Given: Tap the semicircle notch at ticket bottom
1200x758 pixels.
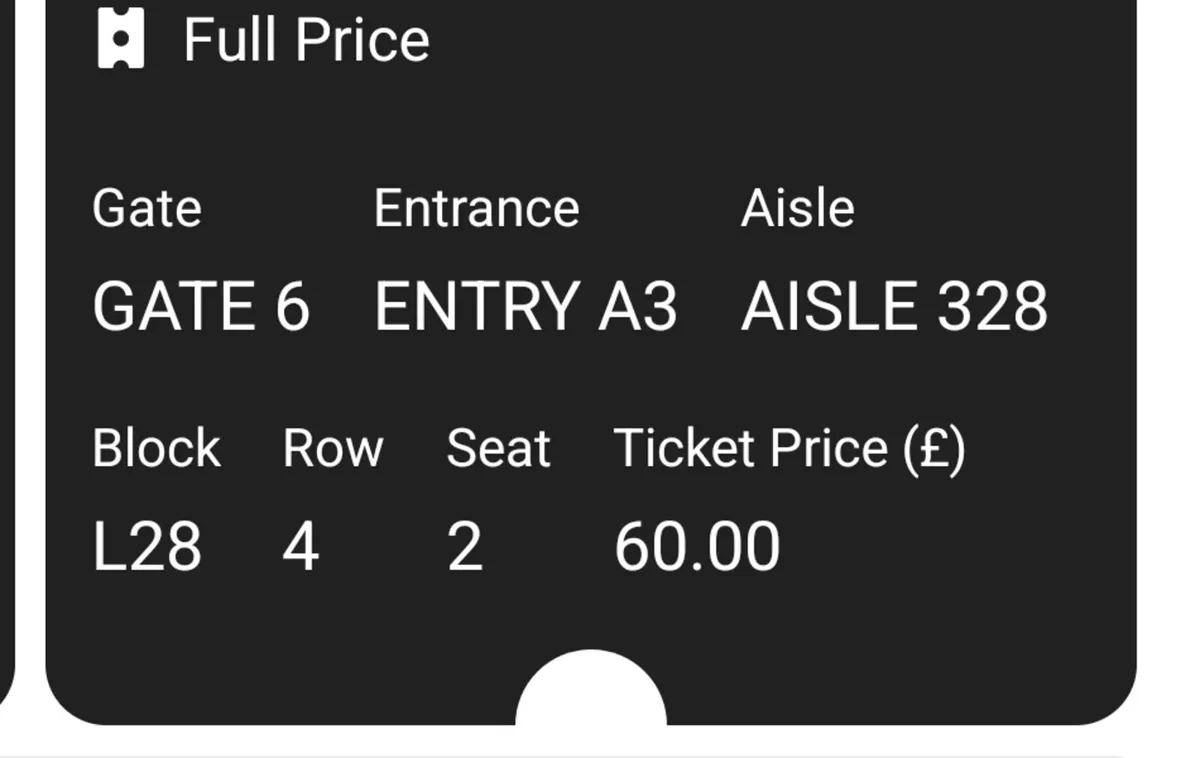Looking at the screenshot, I should point(591,688).
